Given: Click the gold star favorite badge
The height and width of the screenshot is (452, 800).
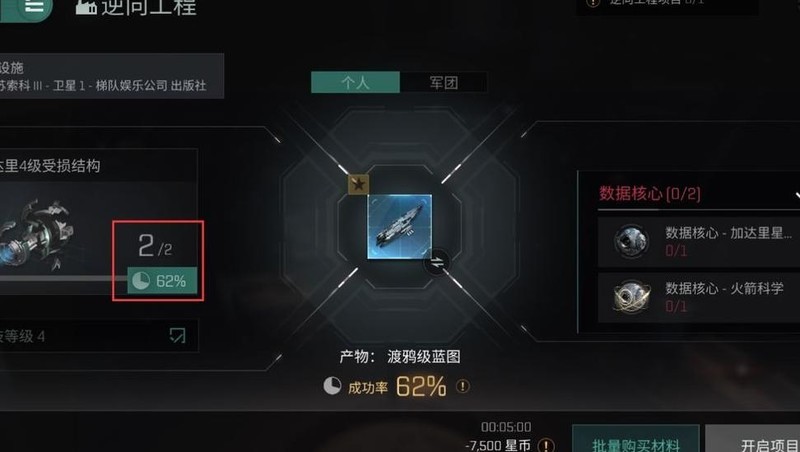Looking at the screenshot, I should click(x=358, y=184).
